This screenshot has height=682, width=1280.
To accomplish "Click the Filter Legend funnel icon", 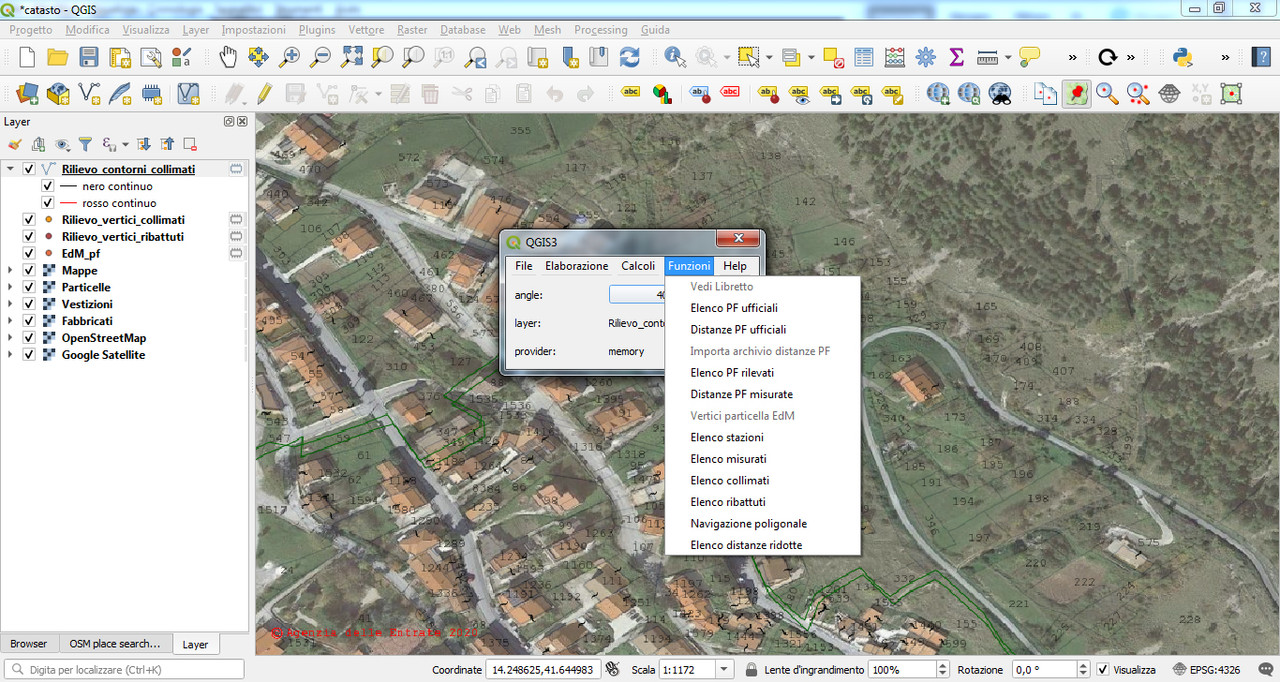I will [x=86, y=144].
